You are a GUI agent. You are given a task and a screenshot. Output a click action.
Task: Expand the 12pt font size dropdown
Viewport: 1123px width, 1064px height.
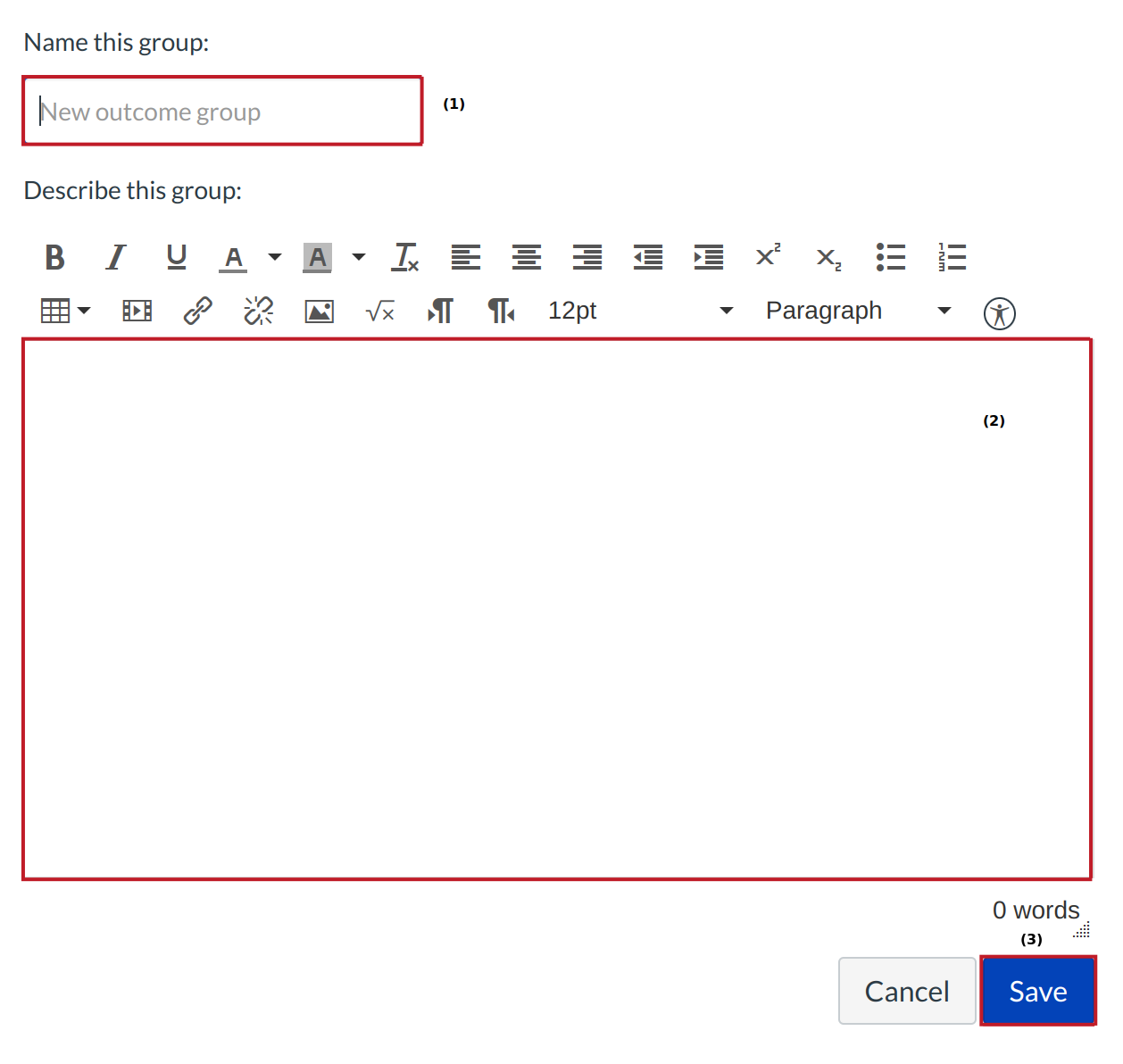pyautogui.click(x=639, y=311)
